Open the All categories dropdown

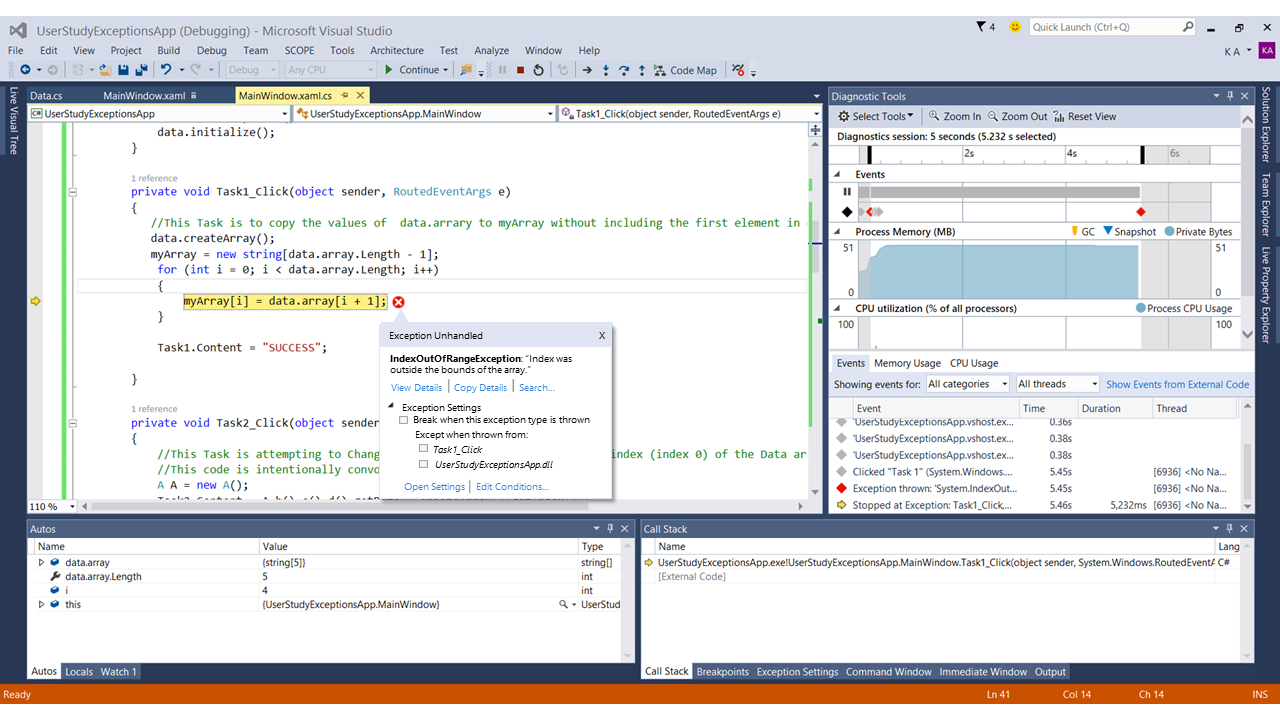[969, 384]
